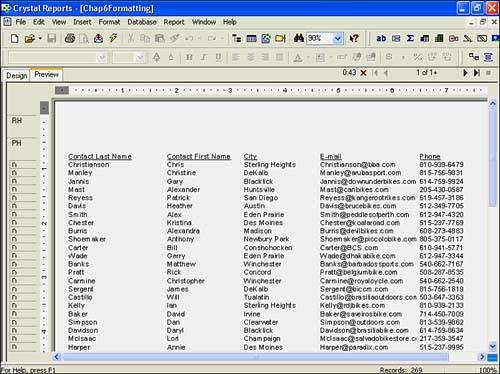Viewport: 500px width, 374px height.
Task: Click the Paste clipboard icon
Action: tap(160, 38)
